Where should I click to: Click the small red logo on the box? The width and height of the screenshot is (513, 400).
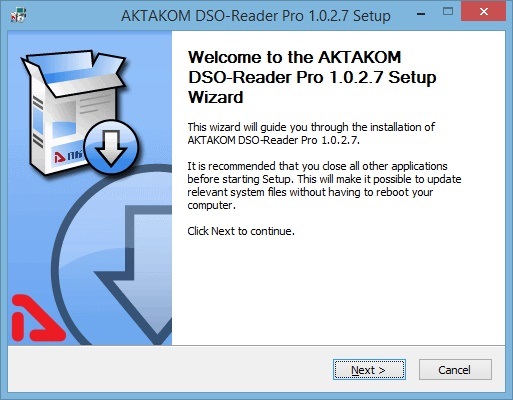(x=60, y=157)
